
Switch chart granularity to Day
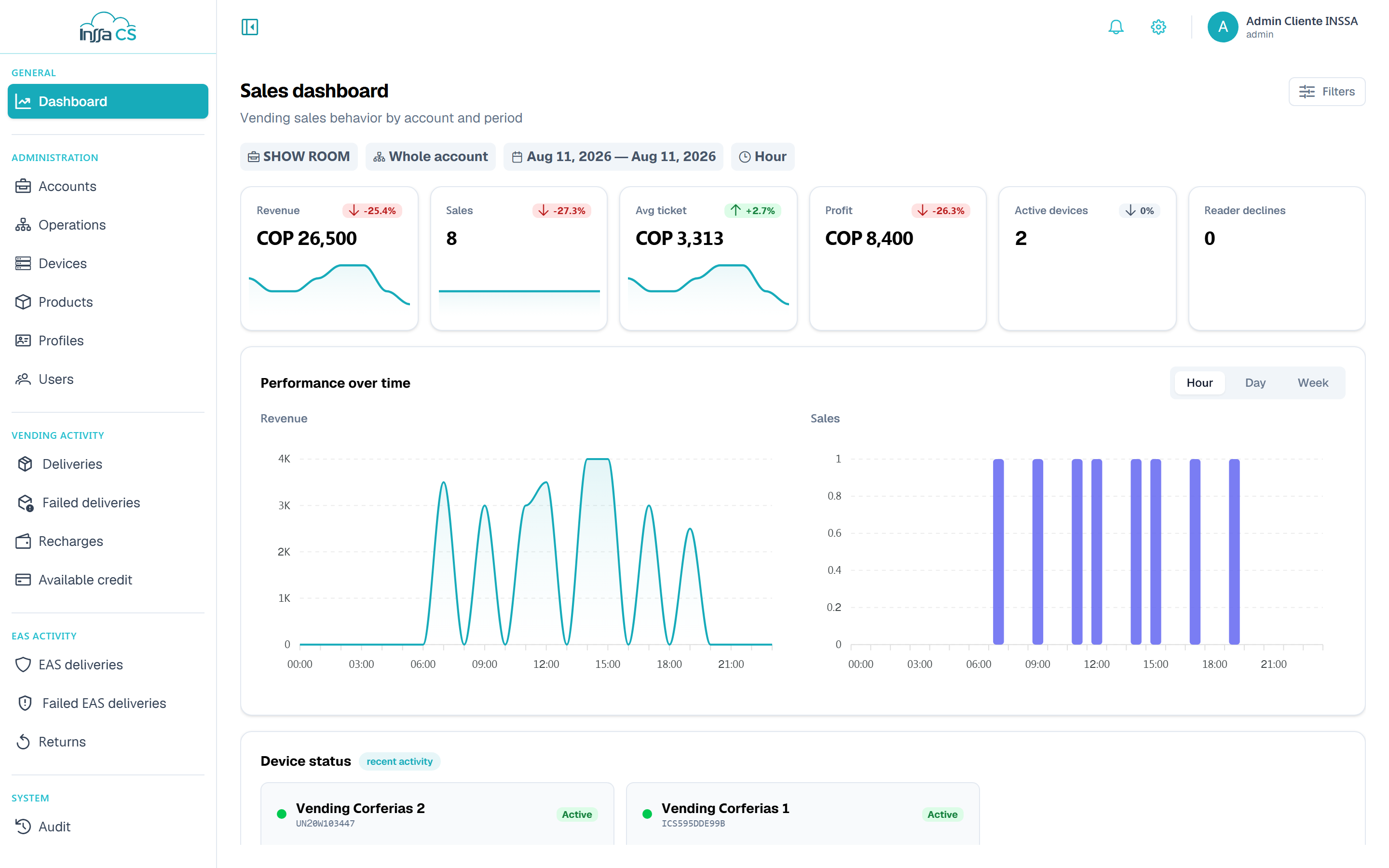(1255, 383)
